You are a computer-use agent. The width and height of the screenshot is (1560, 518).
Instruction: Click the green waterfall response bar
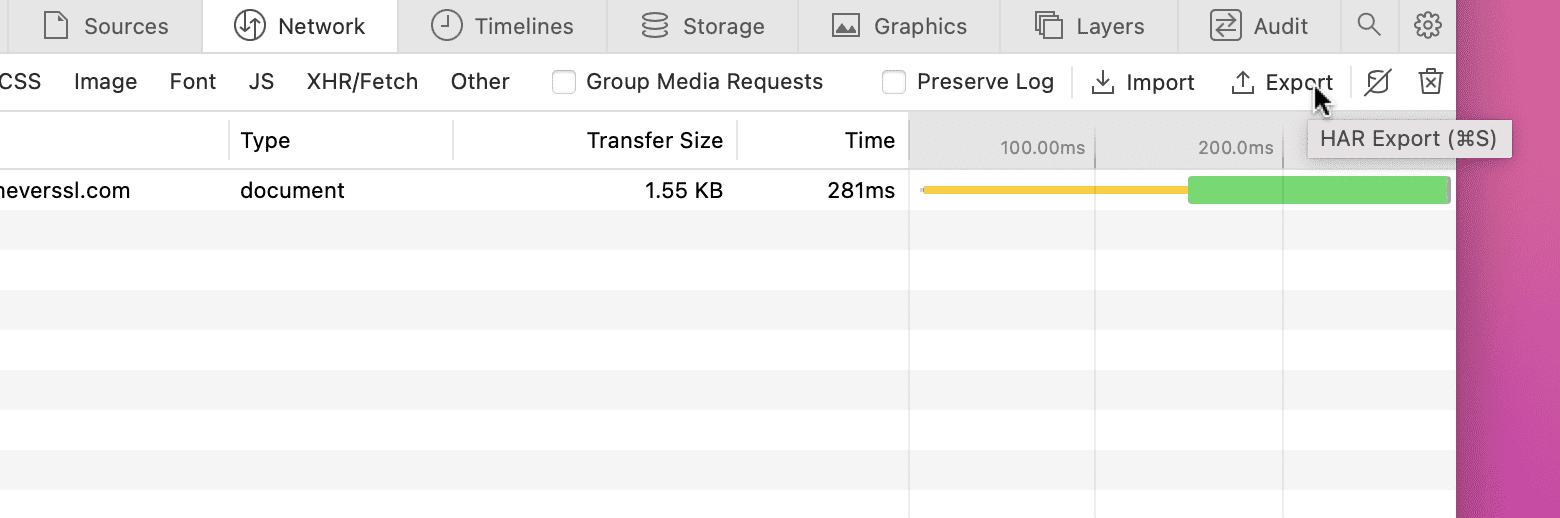click(x=1318, y=190)
